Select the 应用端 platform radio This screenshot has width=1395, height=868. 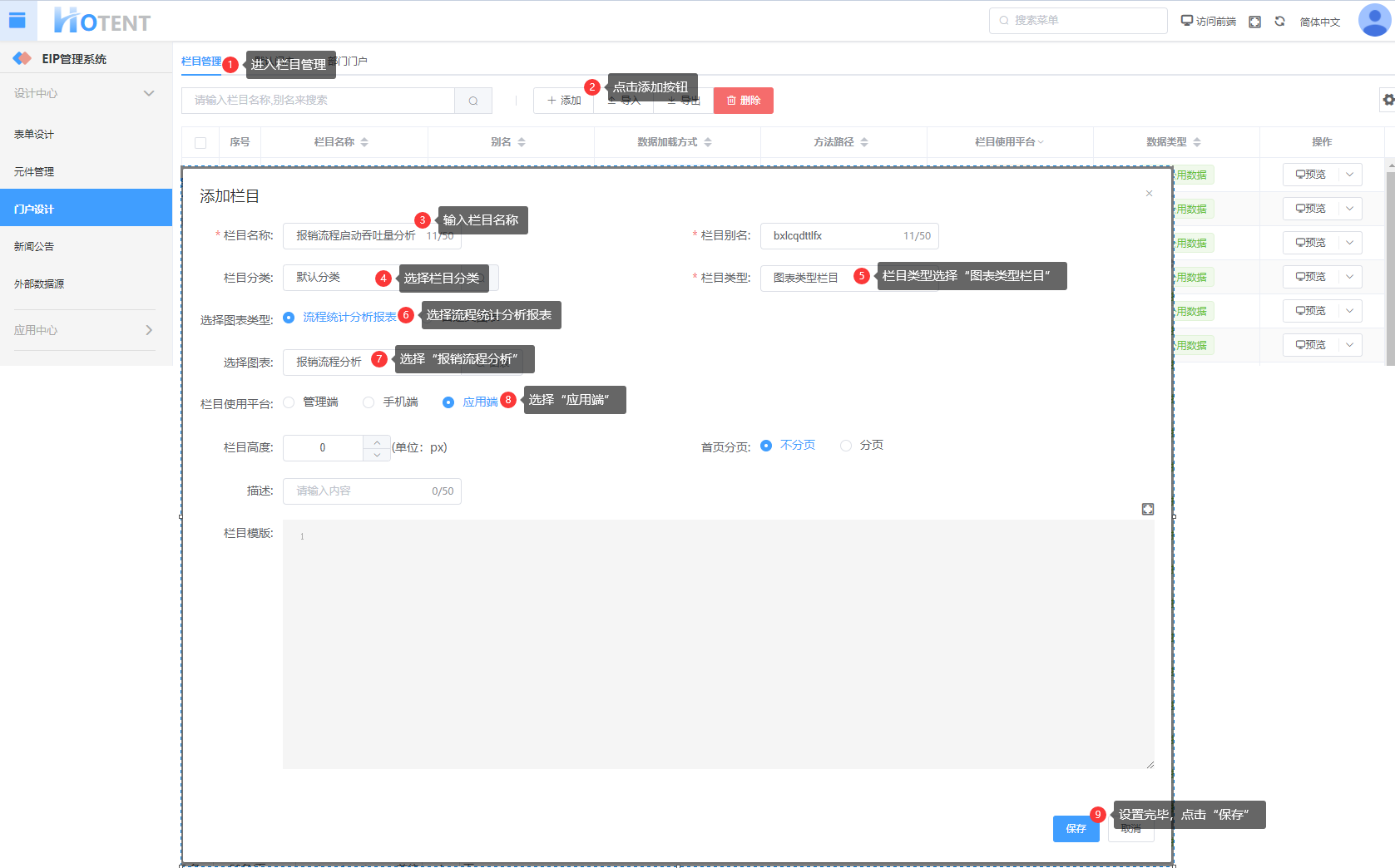click(448, 402)
